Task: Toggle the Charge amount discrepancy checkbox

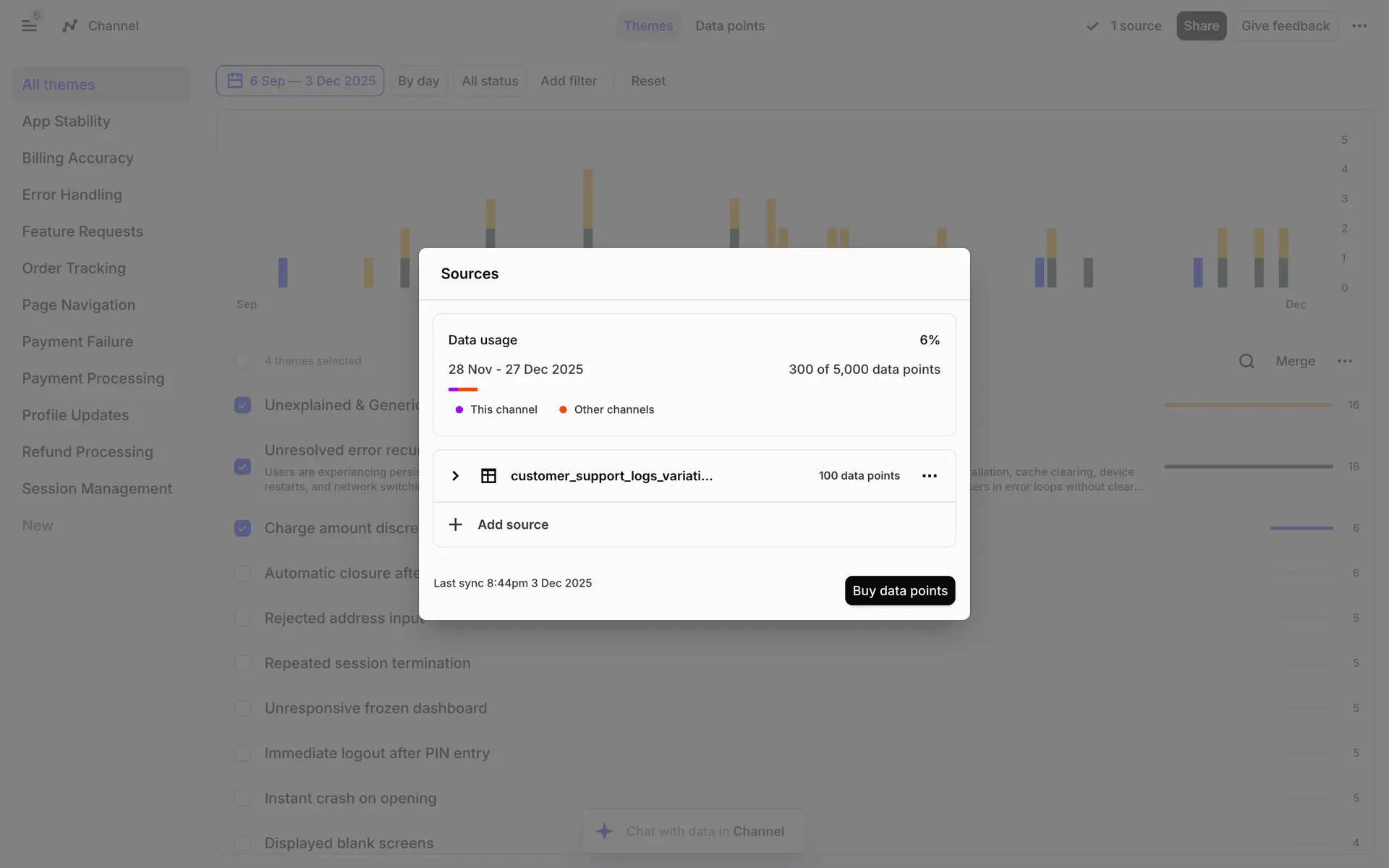Action: [x=243, y=528]
